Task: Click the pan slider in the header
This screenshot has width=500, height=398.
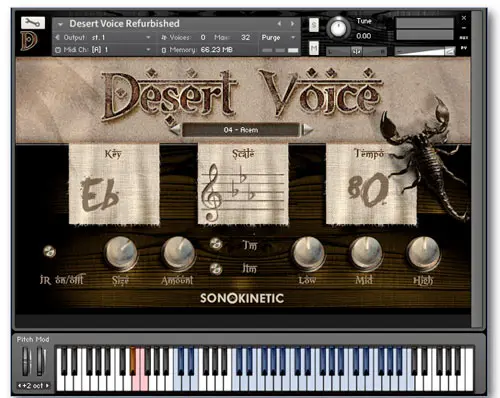Action: [357, 51]
